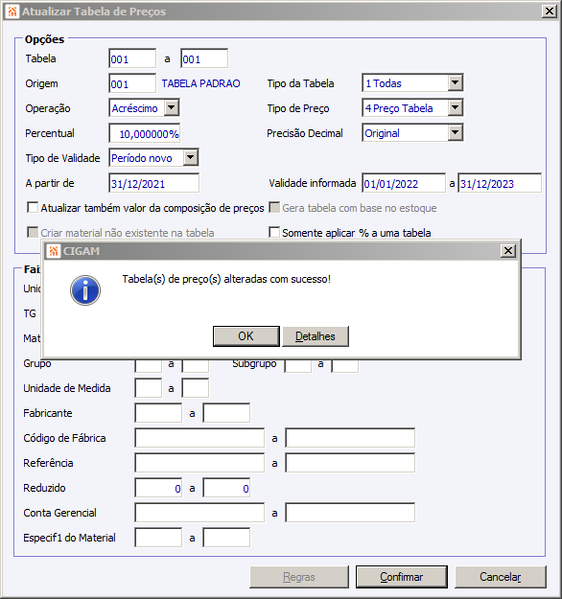
Task: Click Validade informada end date 31/12/2023
Action: coord(500,183)
